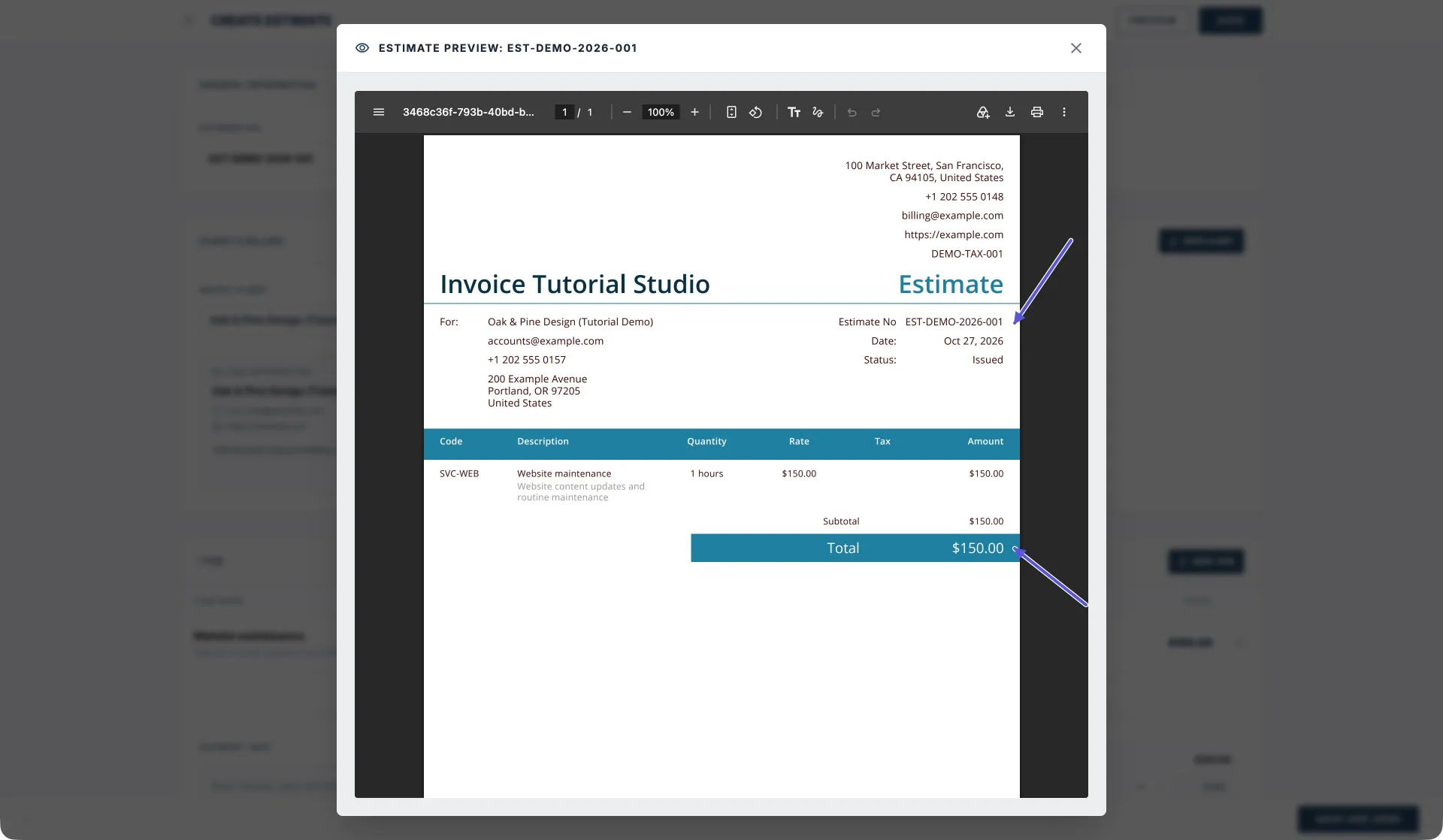Click the https://example.com website address
The width and height of the screenshot is (1443, 840).
(x=954, y=234)
